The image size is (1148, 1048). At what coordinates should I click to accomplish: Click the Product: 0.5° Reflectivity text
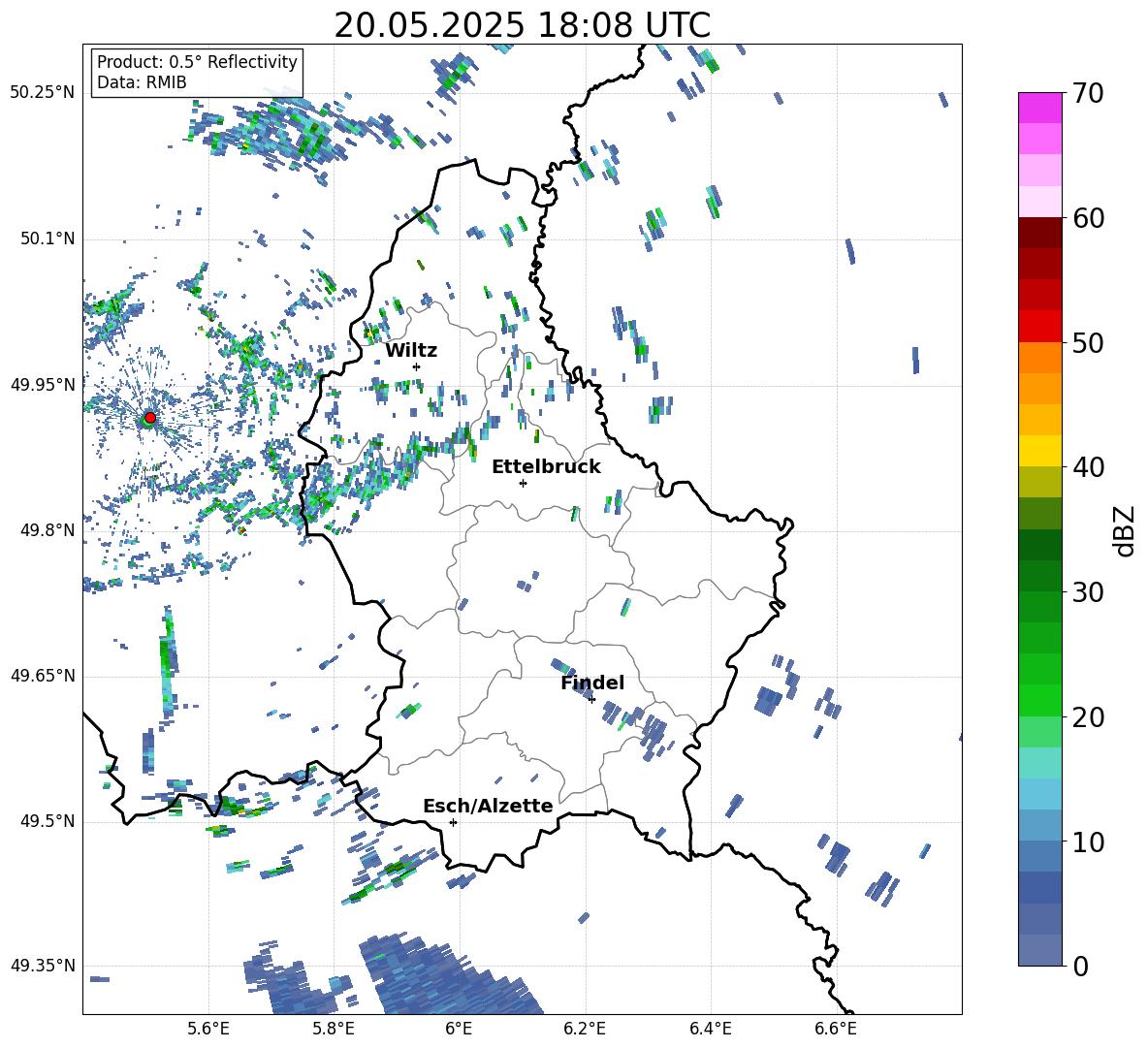point(197,61)
